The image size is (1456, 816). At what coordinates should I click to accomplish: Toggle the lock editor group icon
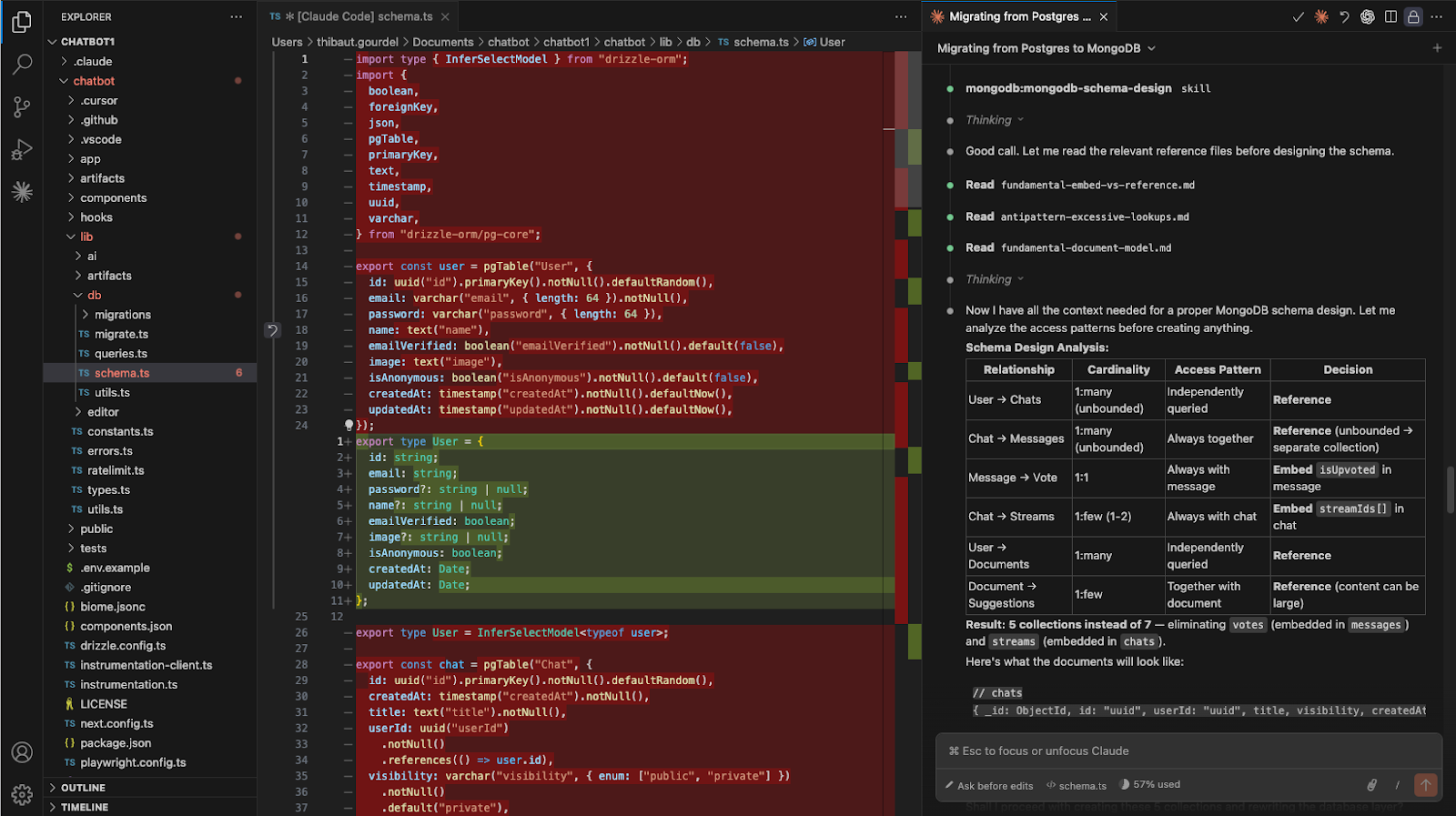coord(1413,16)
